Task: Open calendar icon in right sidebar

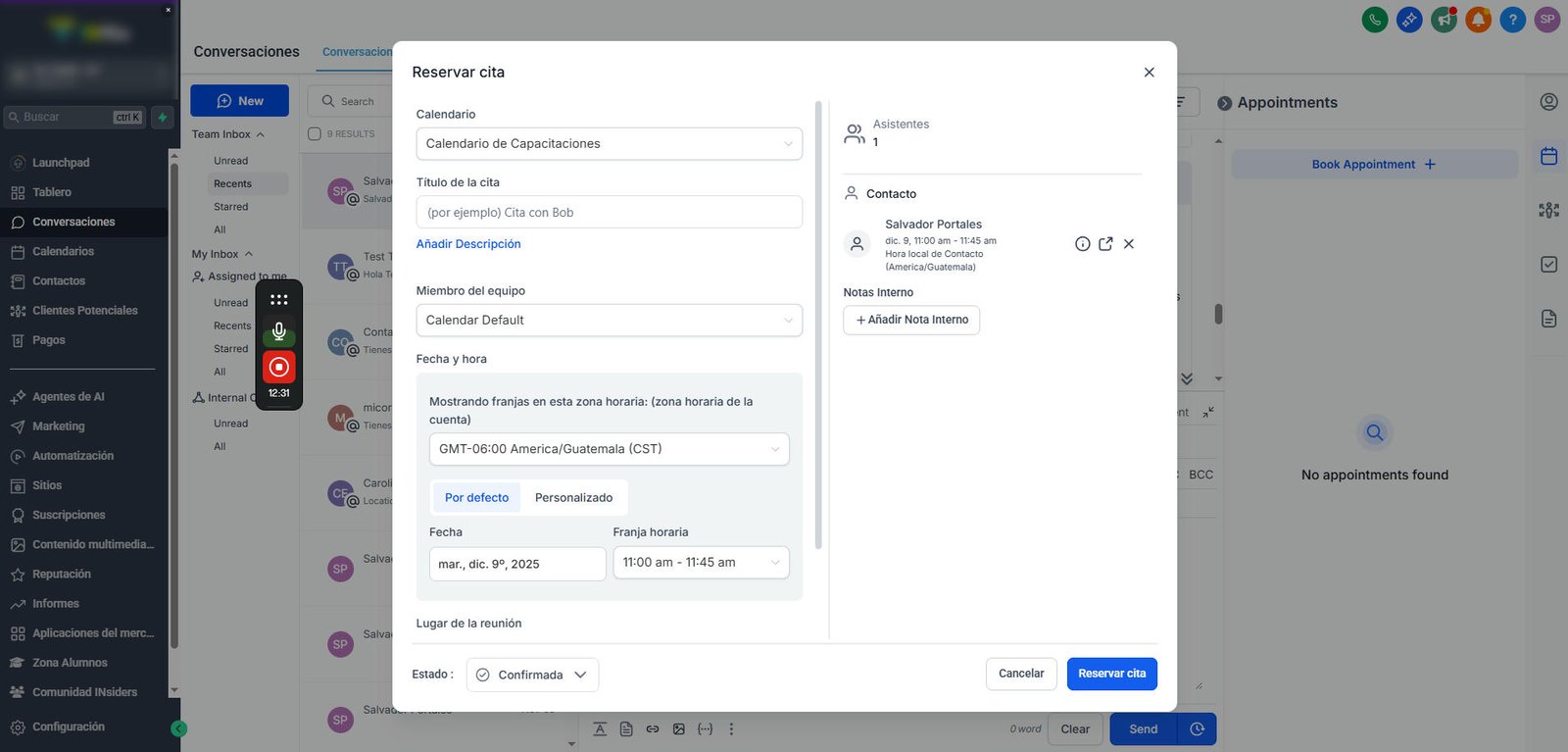Action: [x=1549, y=156]
